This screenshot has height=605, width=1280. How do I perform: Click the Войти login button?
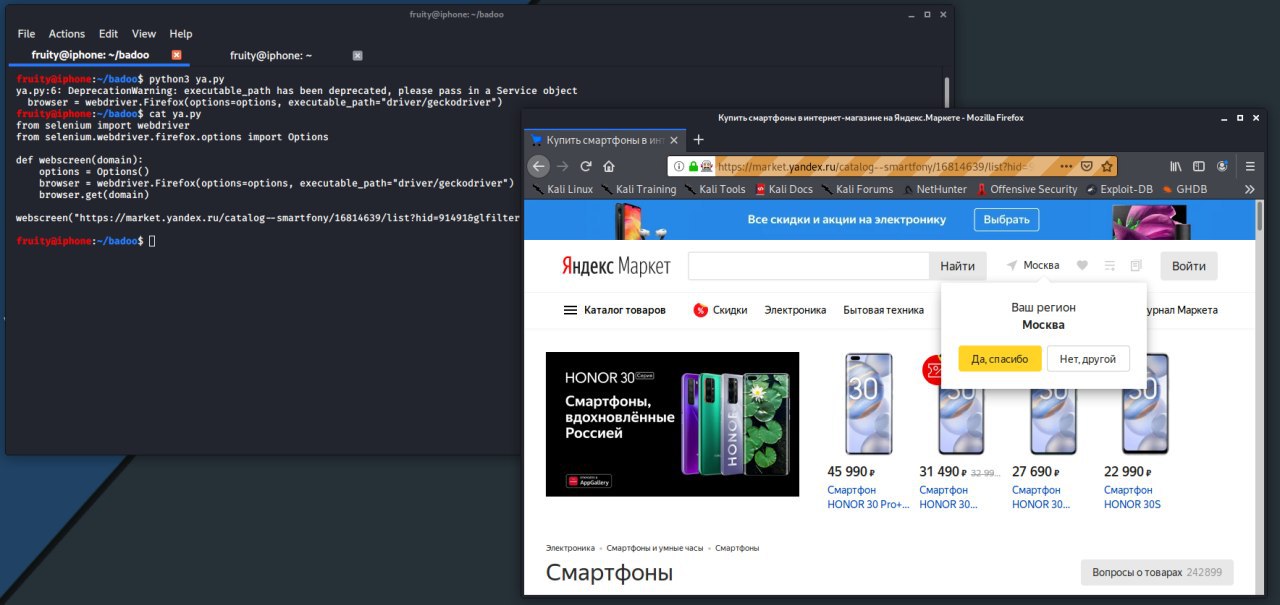[1189, 266]
